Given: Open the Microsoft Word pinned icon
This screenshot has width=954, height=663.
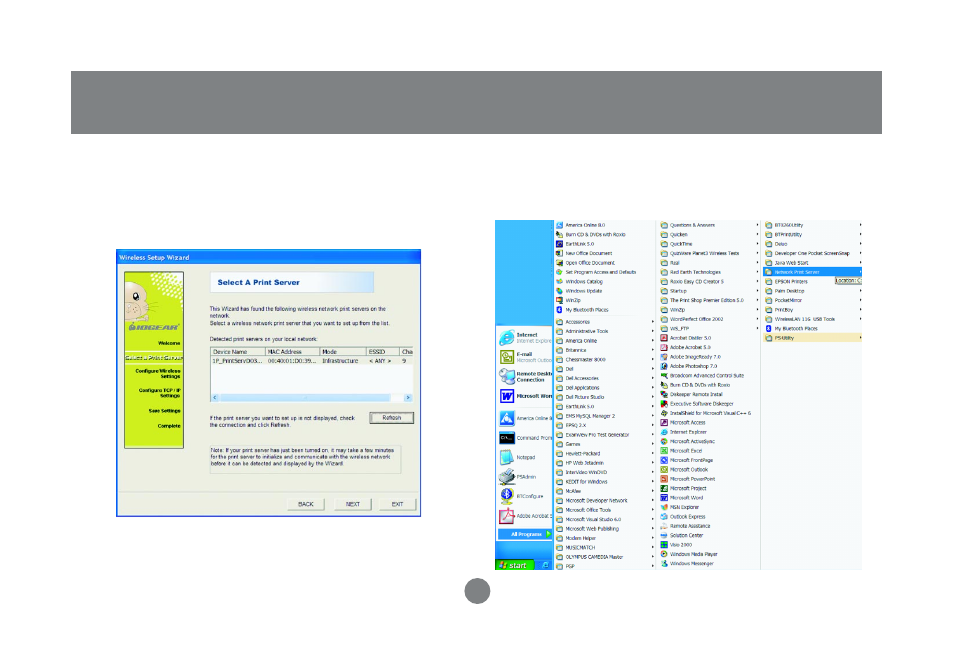Looking at the screenshot, I should (x=506, y=396).
